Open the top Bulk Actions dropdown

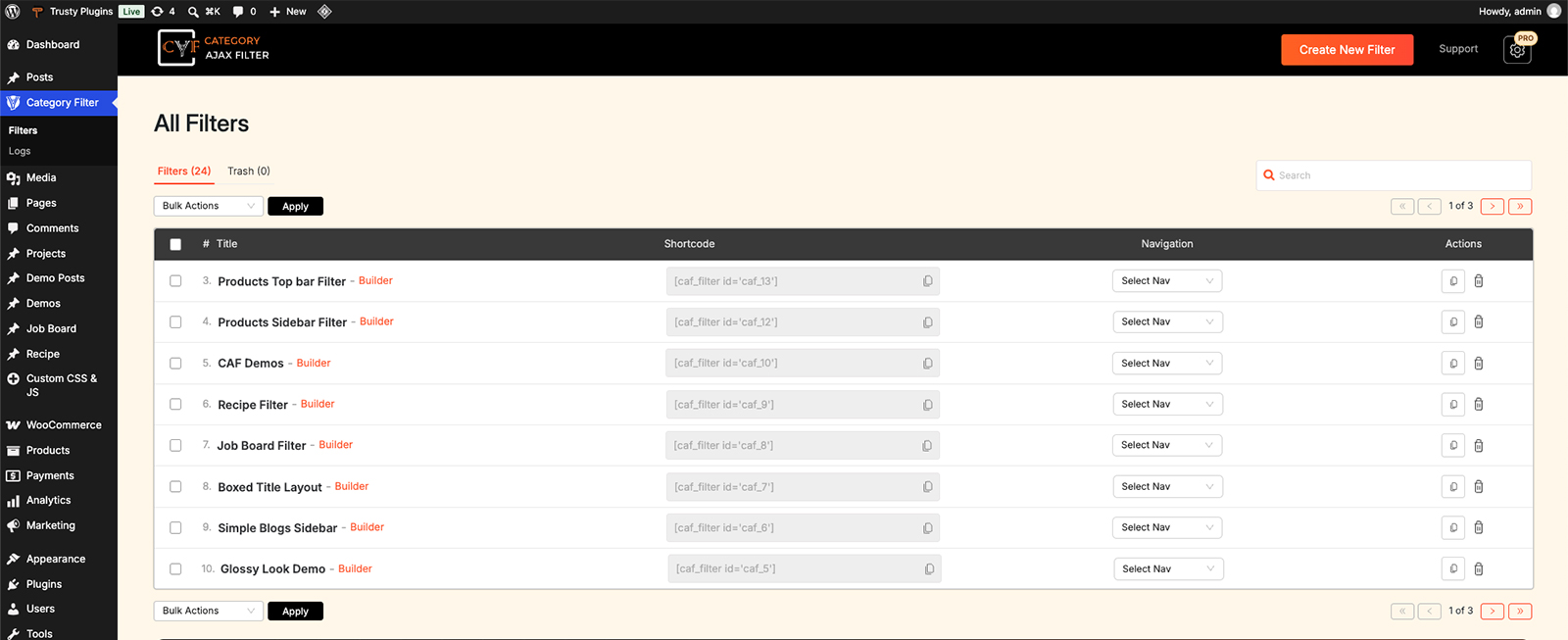click(209, 207)
